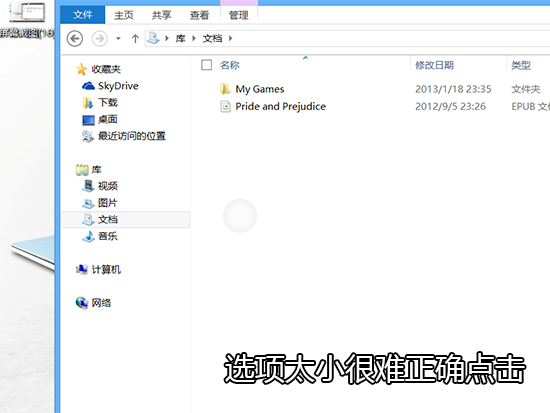This screenshot has height=413, width=550.
Task: Open the 文件 ribbon tab
Action: point(83,15)
